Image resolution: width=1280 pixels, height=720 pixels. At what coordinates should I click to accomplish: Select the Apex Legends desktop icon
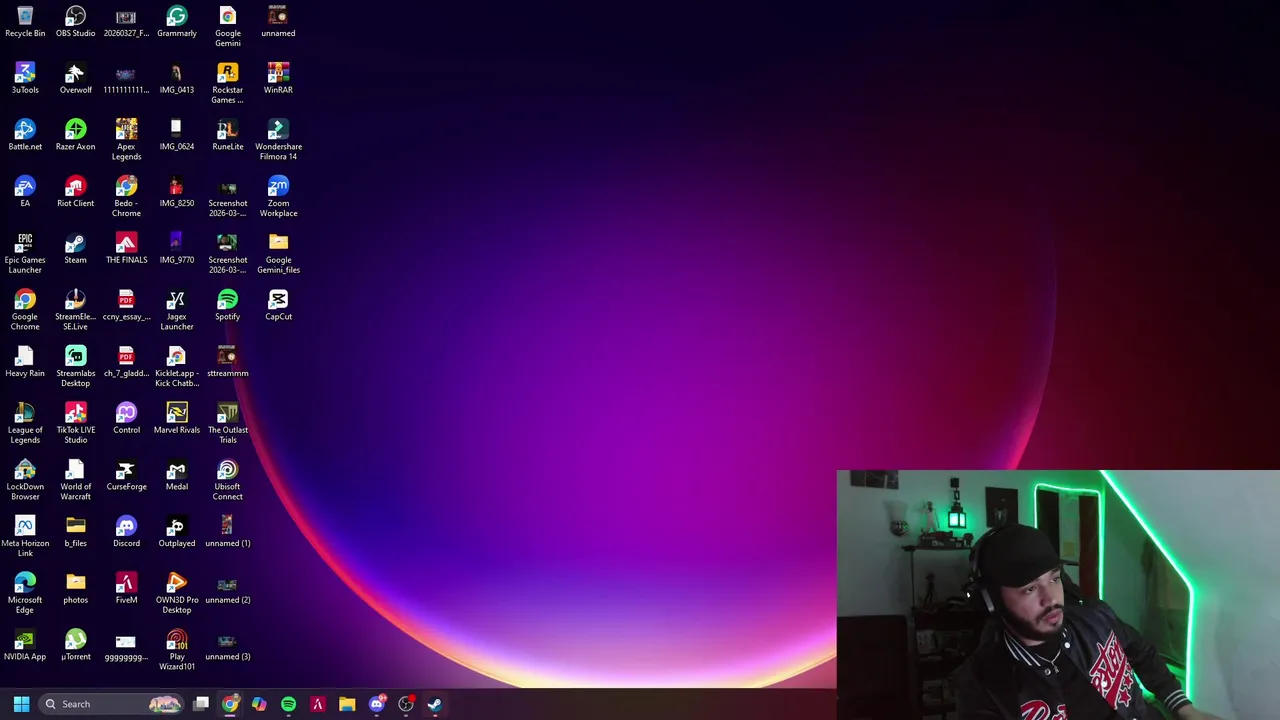tap(126, 141)
